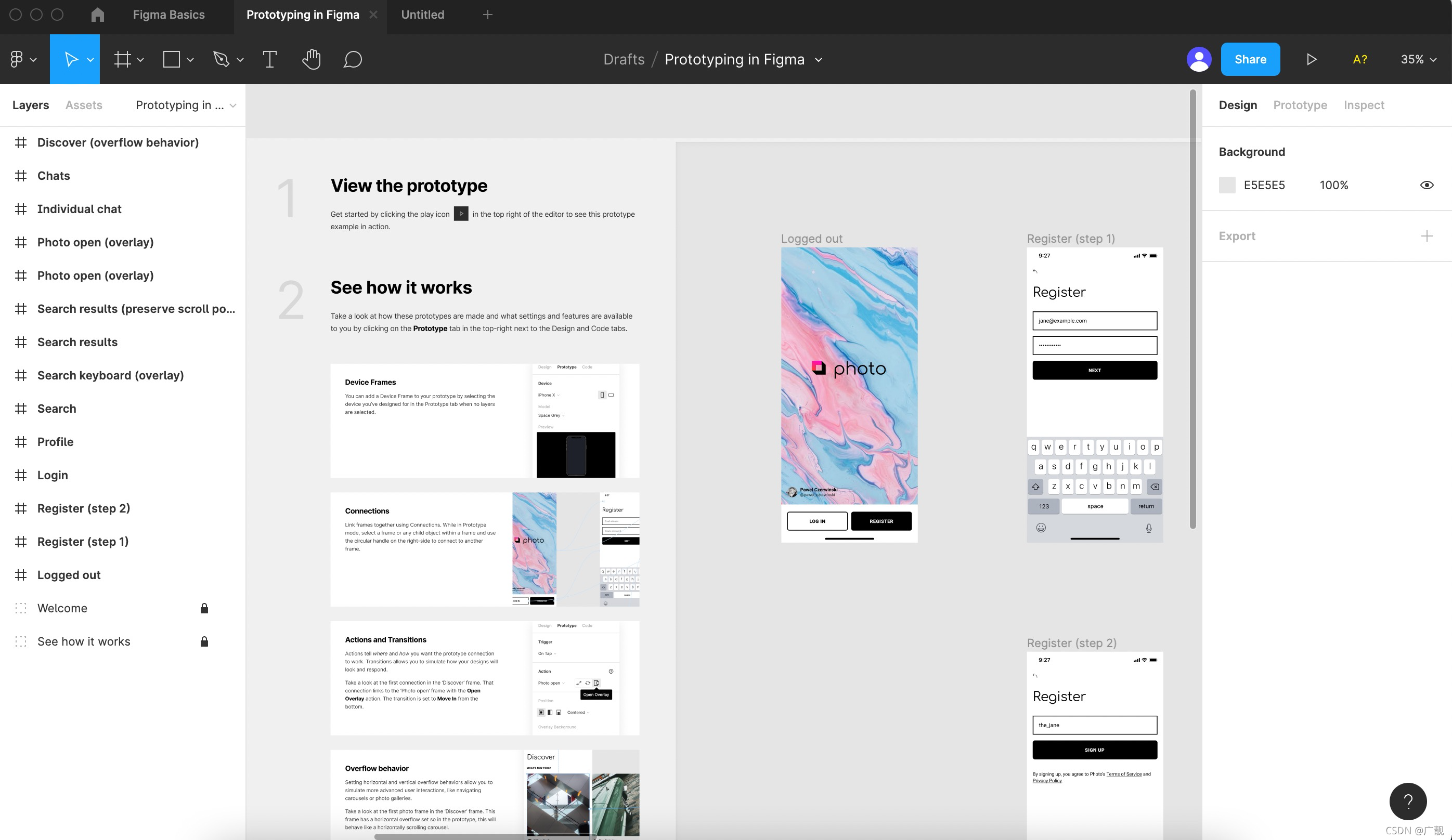Click the E5E5E5 hex value field
This screenshot has width=1452, height=840.
[x=1264, y=185]
